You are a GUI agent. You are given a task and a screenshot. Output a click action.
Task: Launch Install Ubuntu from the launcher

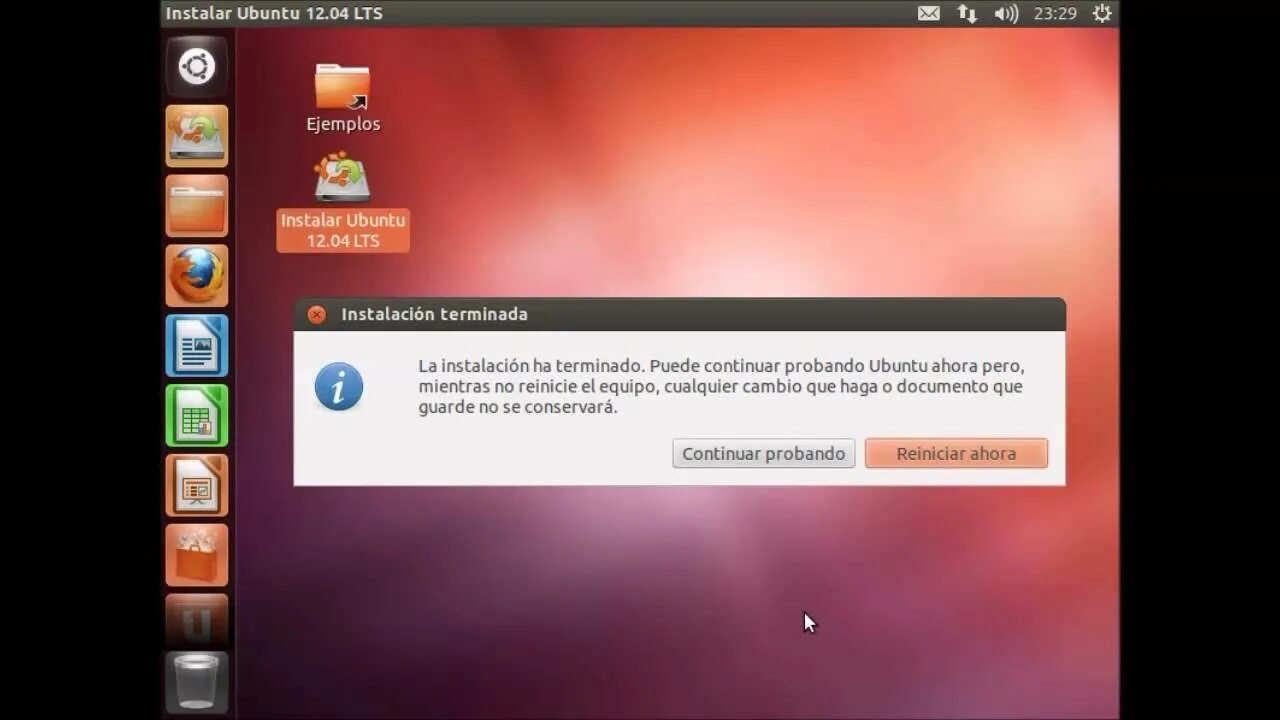click(197, 136)
